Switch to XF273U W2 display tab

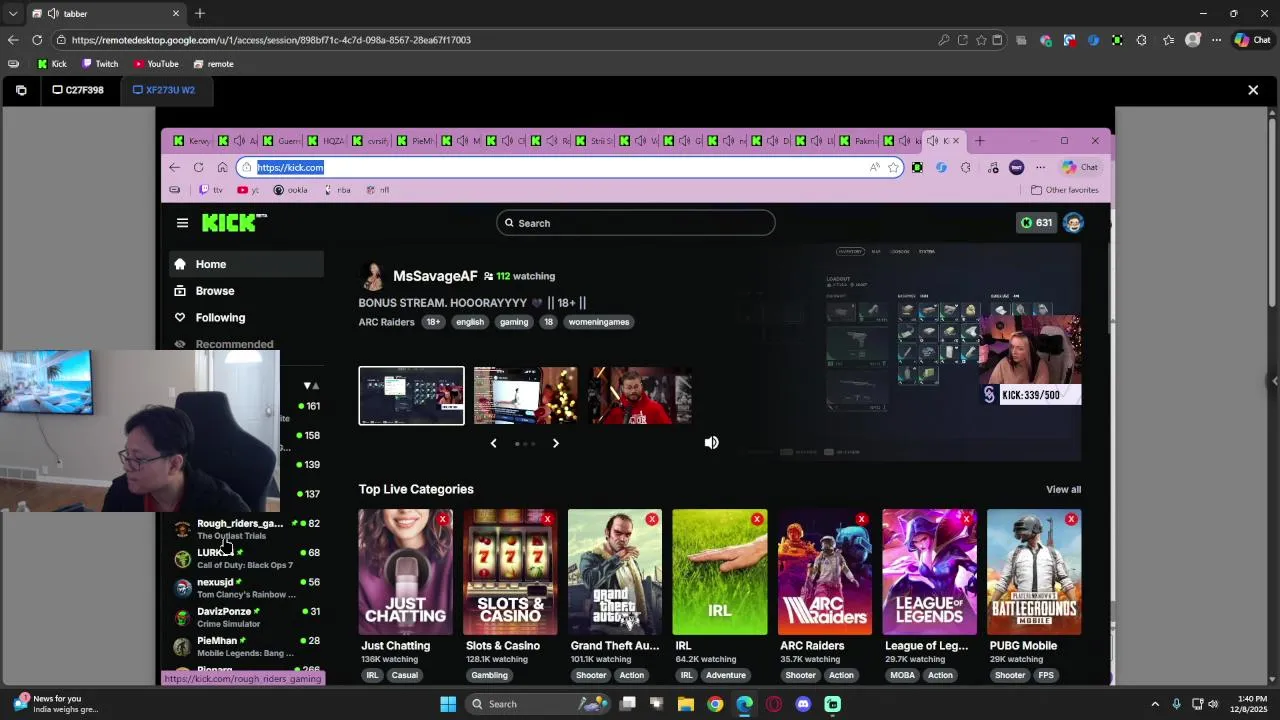164,90
